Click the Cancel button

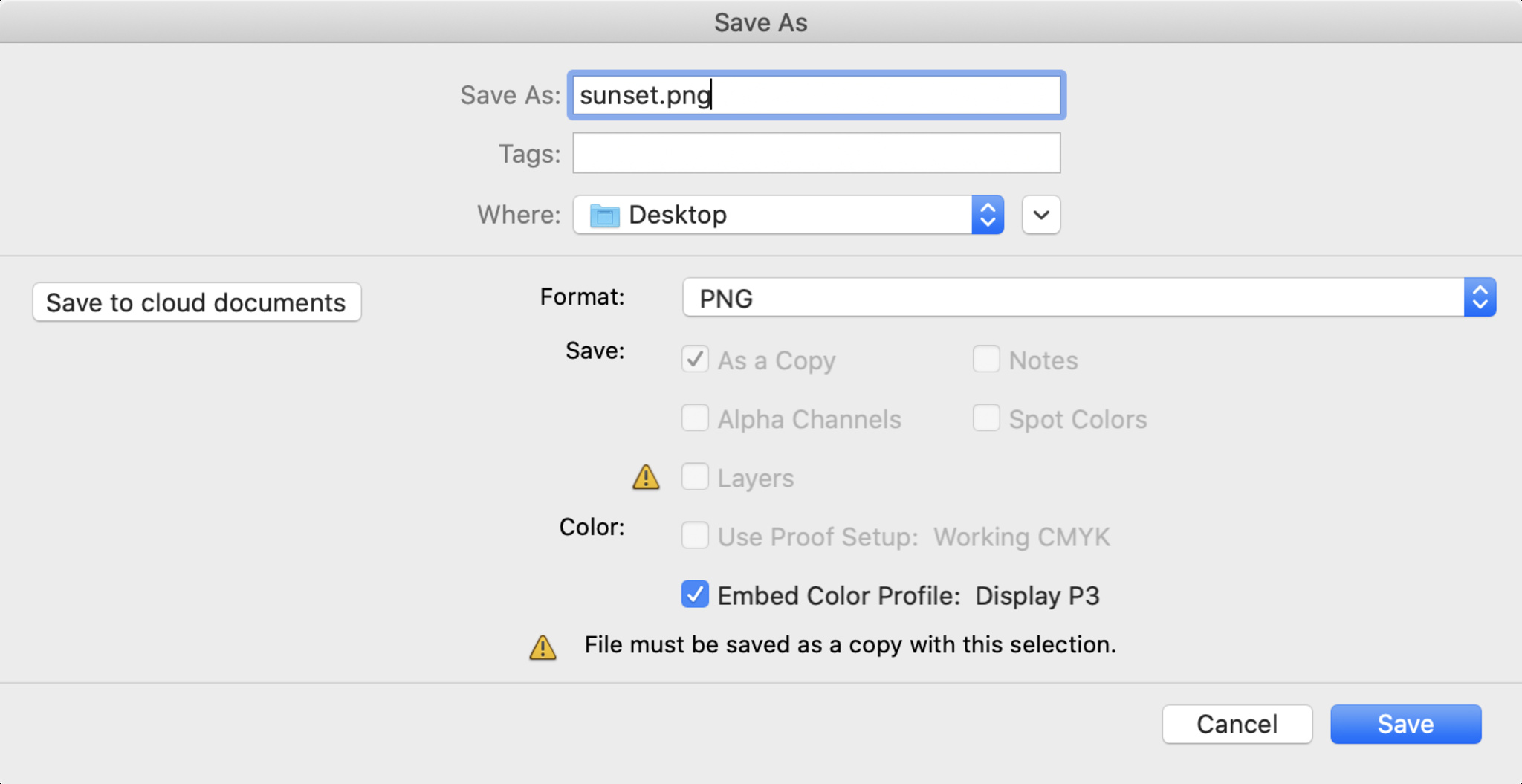click(1237, 724)
